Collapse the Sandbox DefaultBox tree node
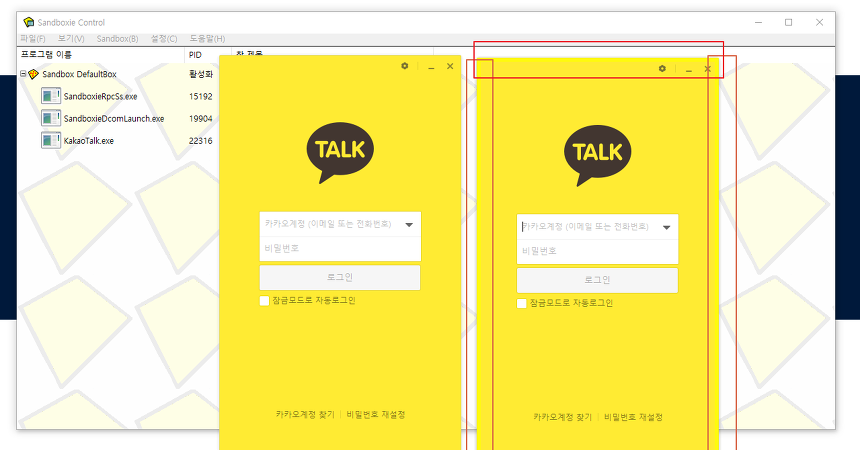860x450 pixels. [22, 74]
